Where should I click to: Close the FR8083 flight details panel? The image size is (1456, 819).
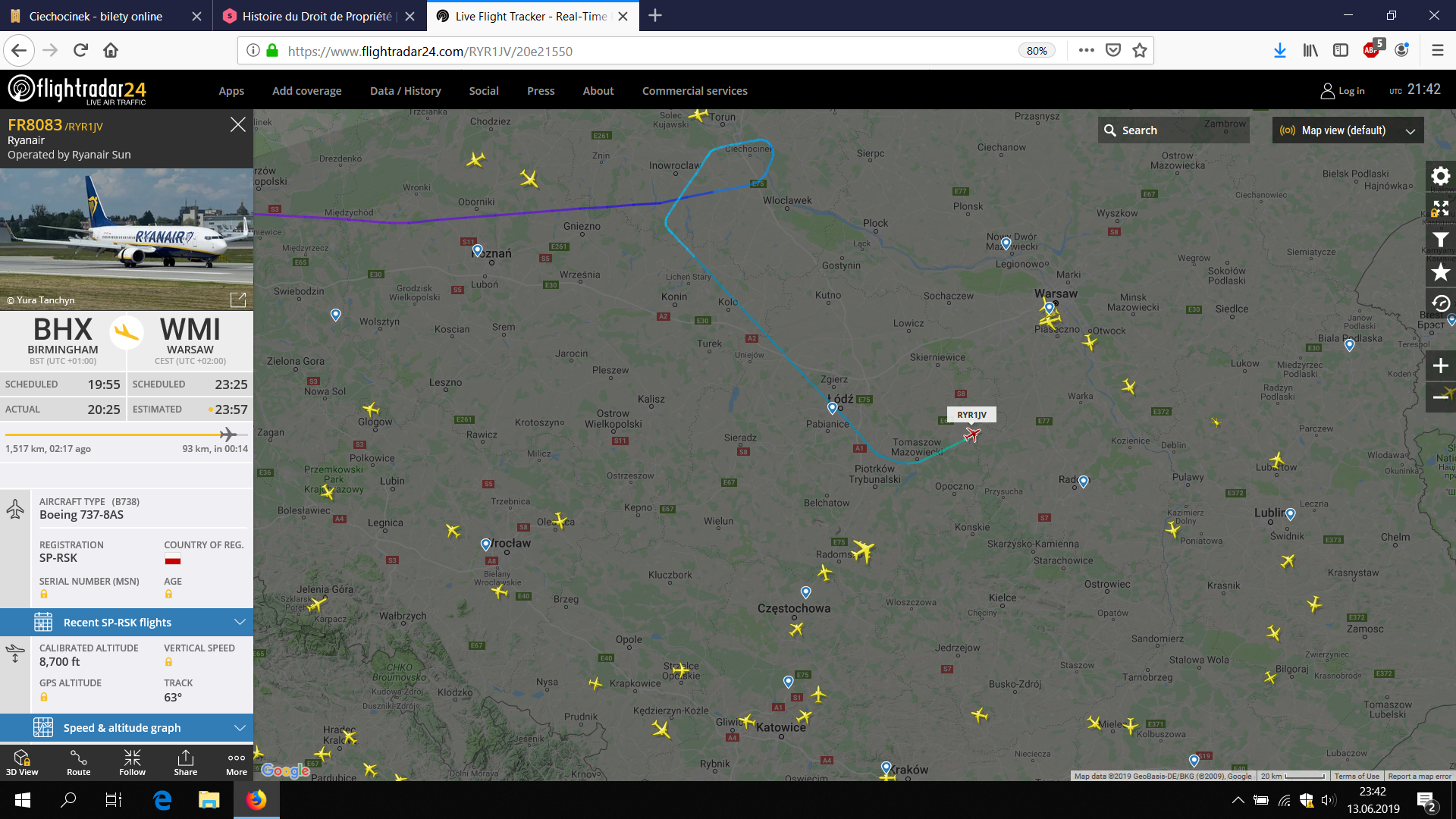click(238, 124)
